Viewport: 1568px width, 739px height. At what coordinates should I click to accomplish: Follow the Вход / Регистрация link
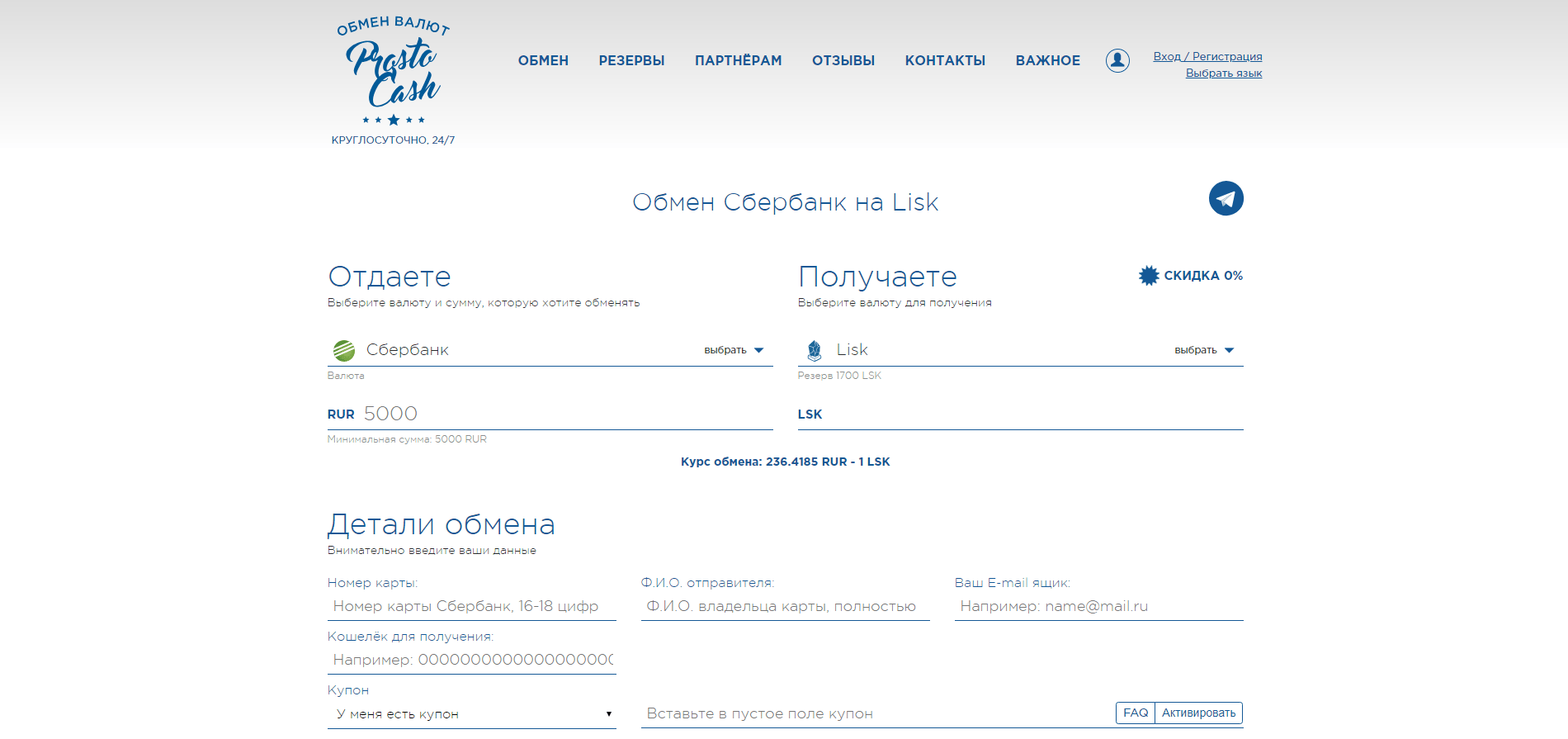[1207, 56]
